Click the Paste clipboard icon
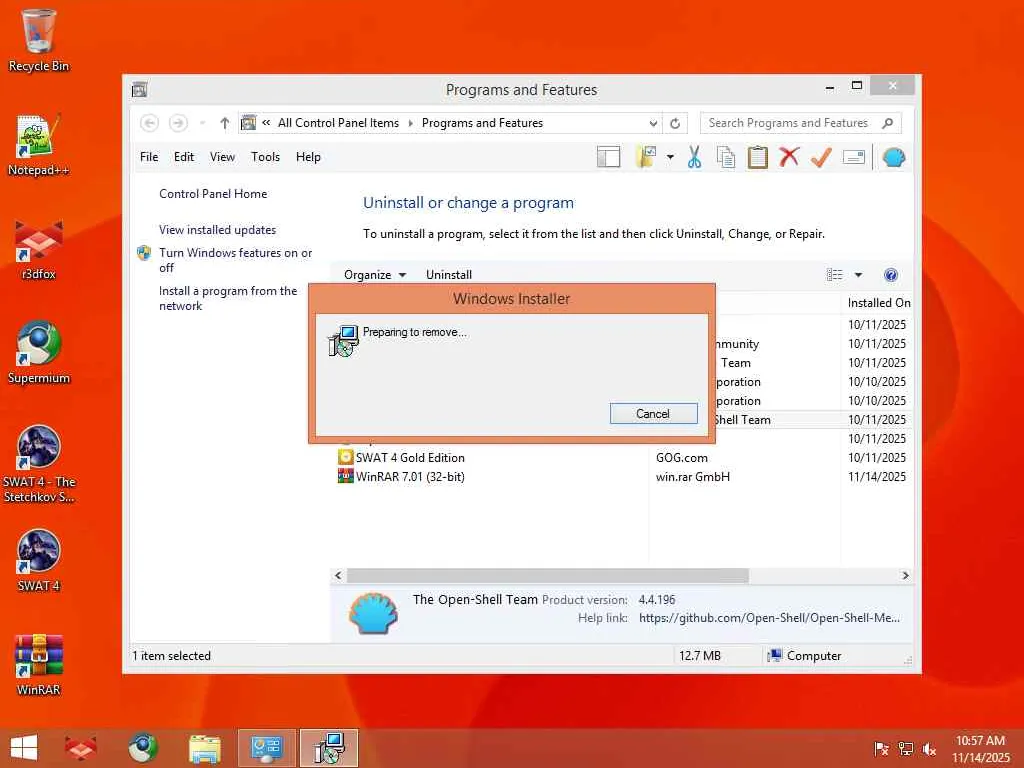The width and height of the screenshot is (1024, 768). point(758,157)
